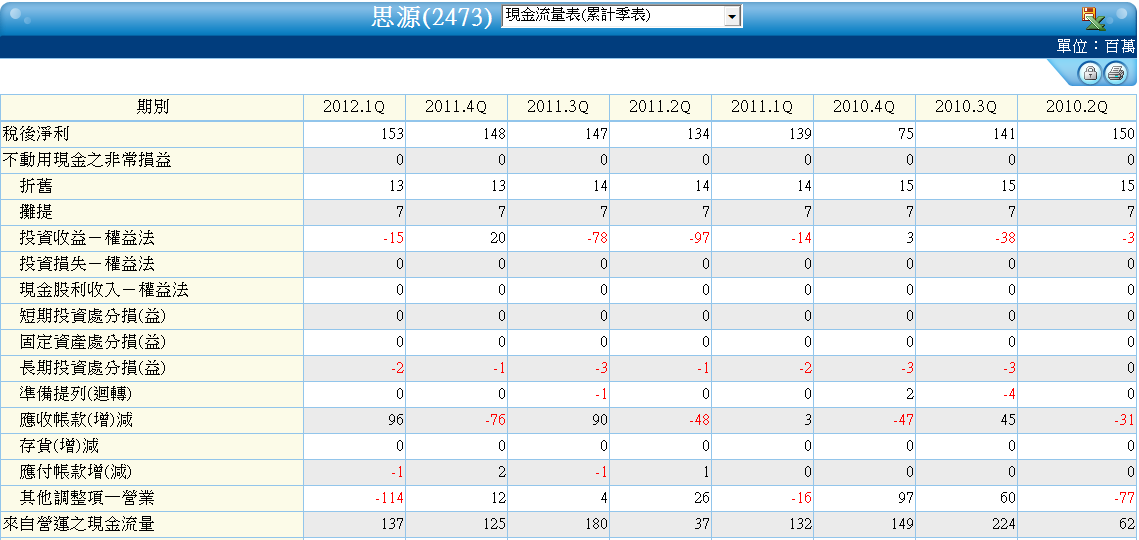Click the 固定資產處分損(益) row label
The height and width of the screenshot is (540, 1139).
click(93, 342)
